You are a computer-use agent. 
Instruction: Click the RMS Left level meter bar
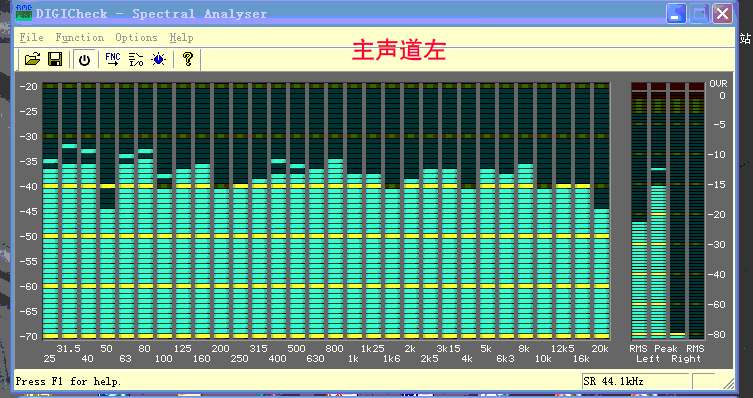(639, 211)
